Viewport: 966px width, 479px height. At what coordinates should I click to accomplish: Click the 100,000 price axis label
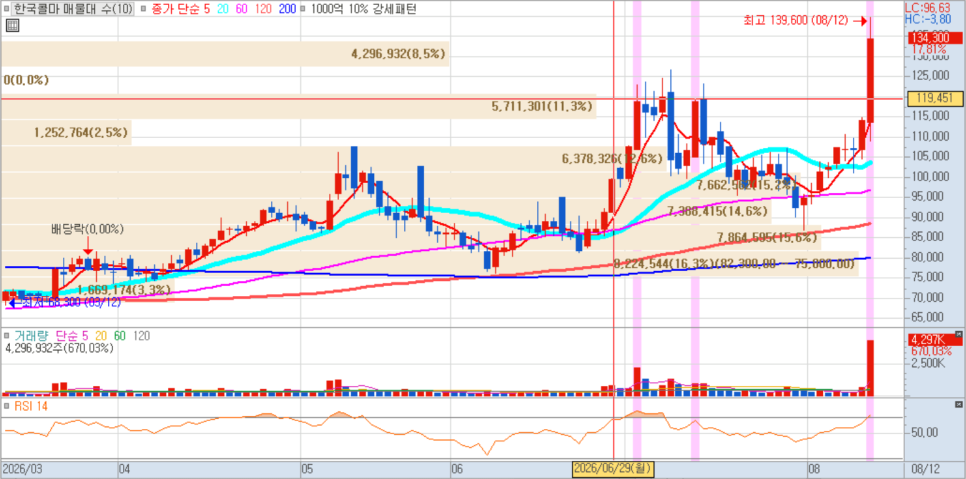pos(930,177)
